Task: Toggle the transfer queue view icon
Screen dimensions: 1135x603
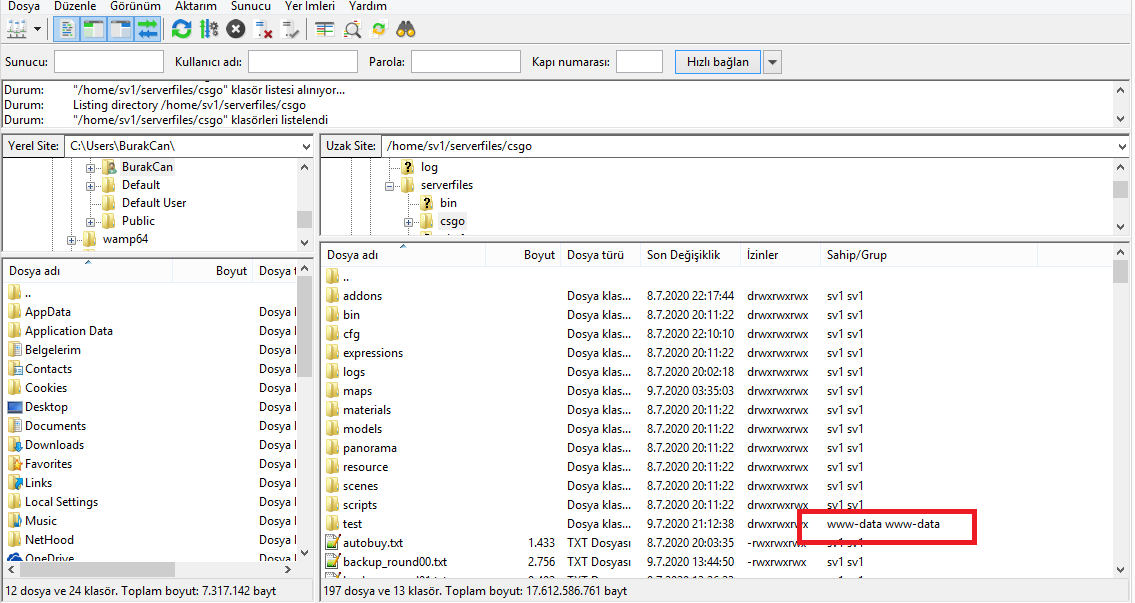Action: point(148,30)
